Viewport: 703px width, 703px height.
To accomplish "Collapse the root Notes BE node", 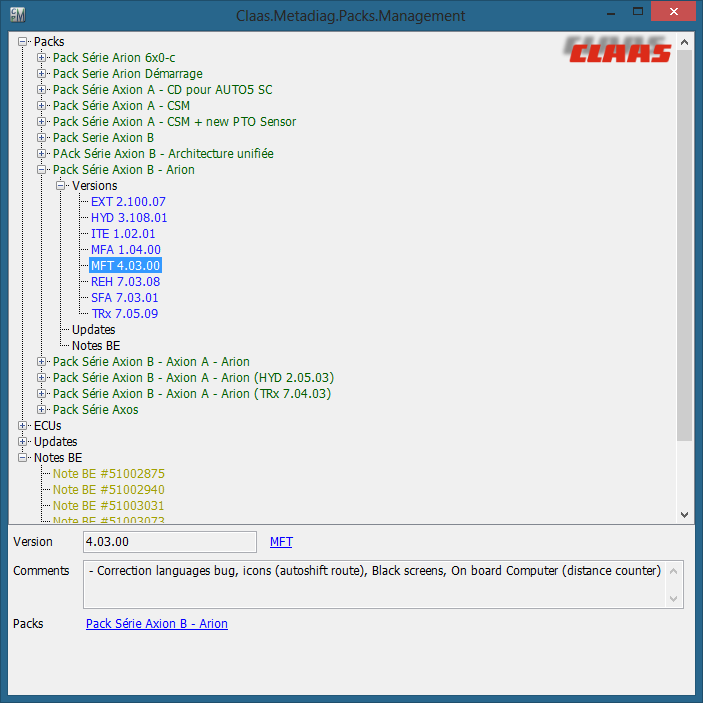I will tap(22, 458).
